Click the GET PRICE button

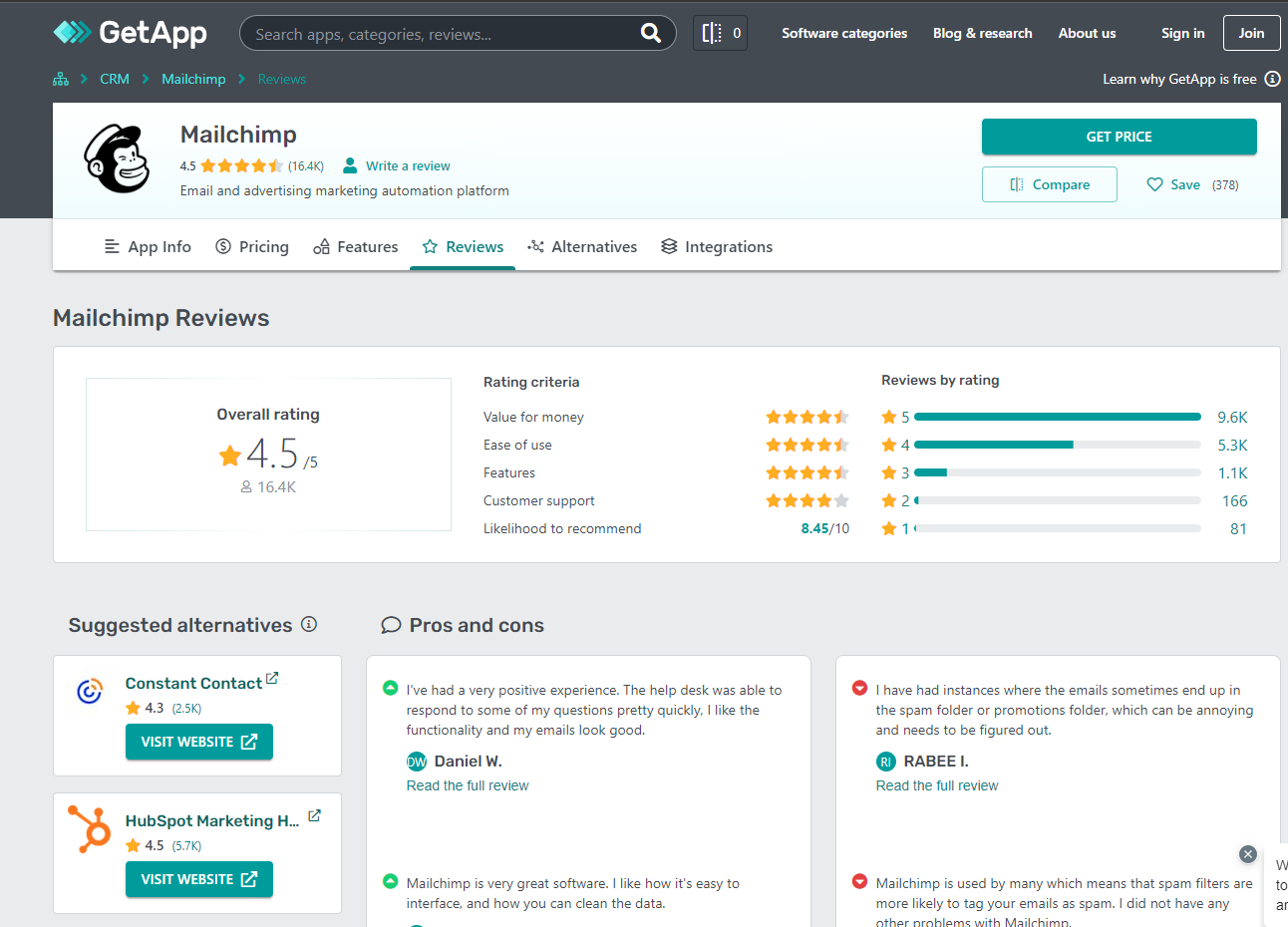1119,137
